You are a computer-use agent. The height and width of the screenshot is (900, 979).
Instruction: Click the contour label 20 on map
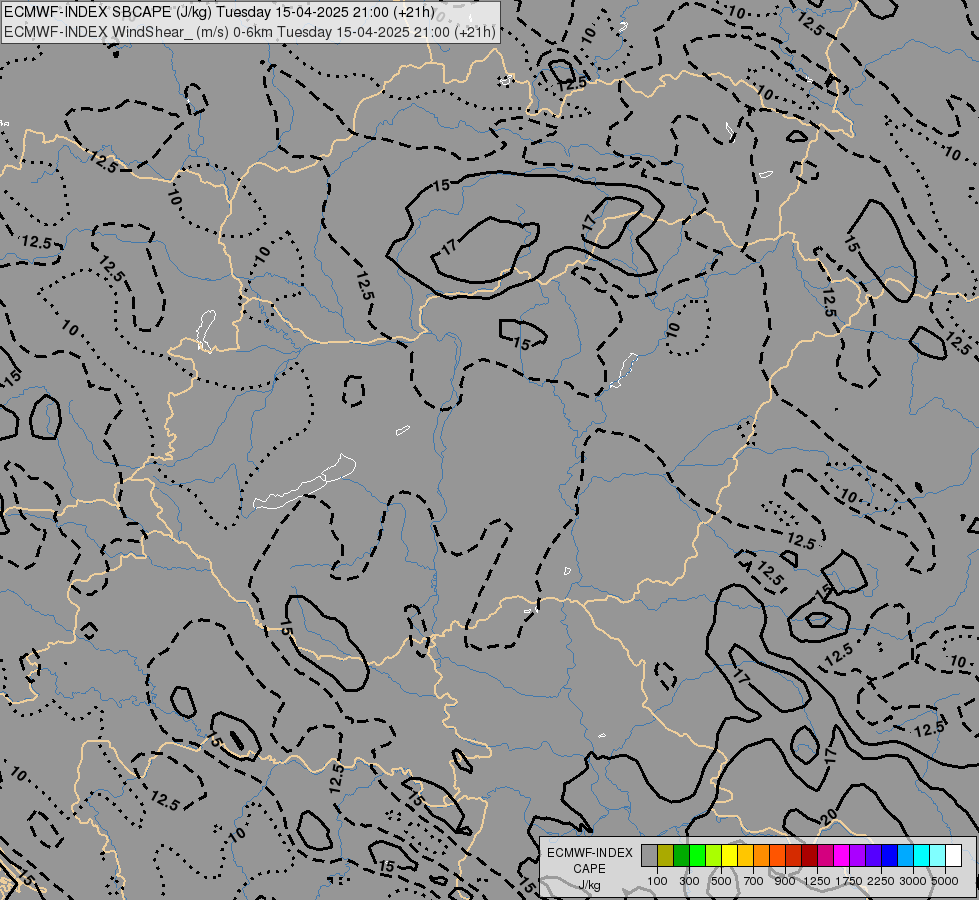point(829,816)
